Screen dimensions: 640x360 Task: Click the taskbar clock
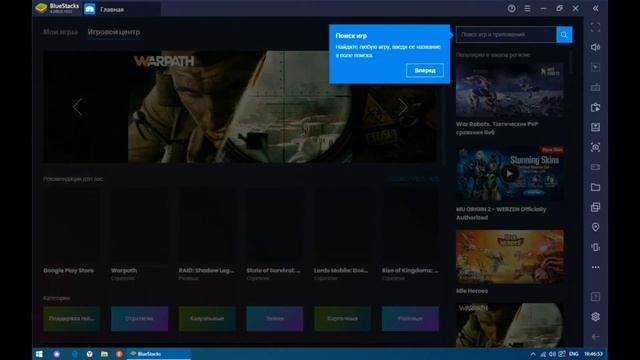click(x=593, y=354)
